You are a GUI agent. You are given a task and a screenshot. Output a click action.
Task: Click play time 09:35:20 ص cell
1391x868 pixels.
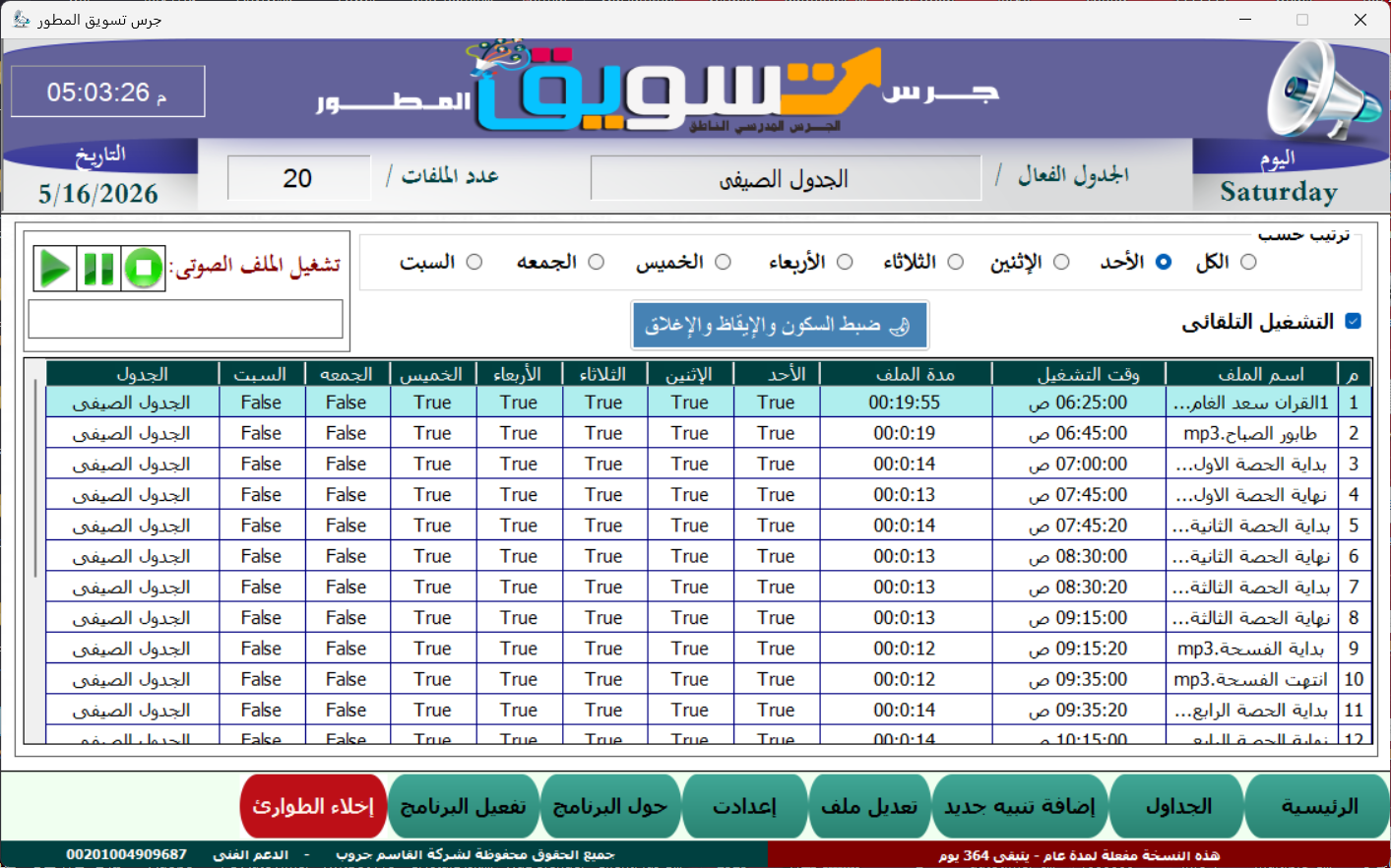[x=1079, y=710]
